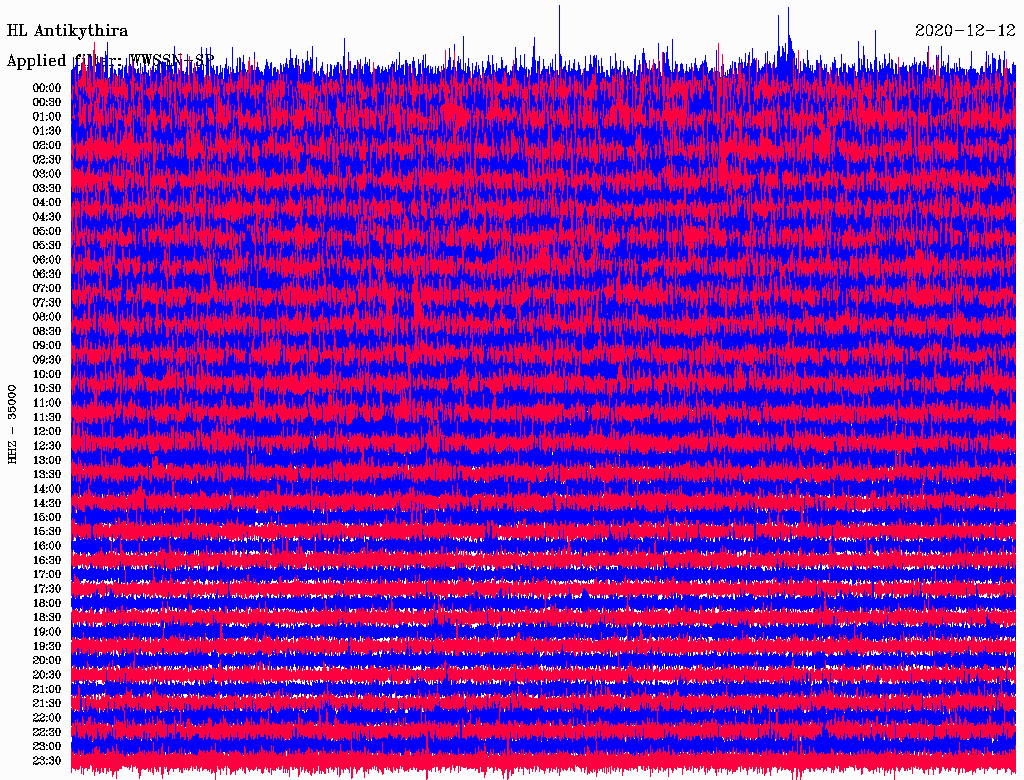1024x780 pixels.
Task: Click the 22:30 time label
Action: coord(47,732)
